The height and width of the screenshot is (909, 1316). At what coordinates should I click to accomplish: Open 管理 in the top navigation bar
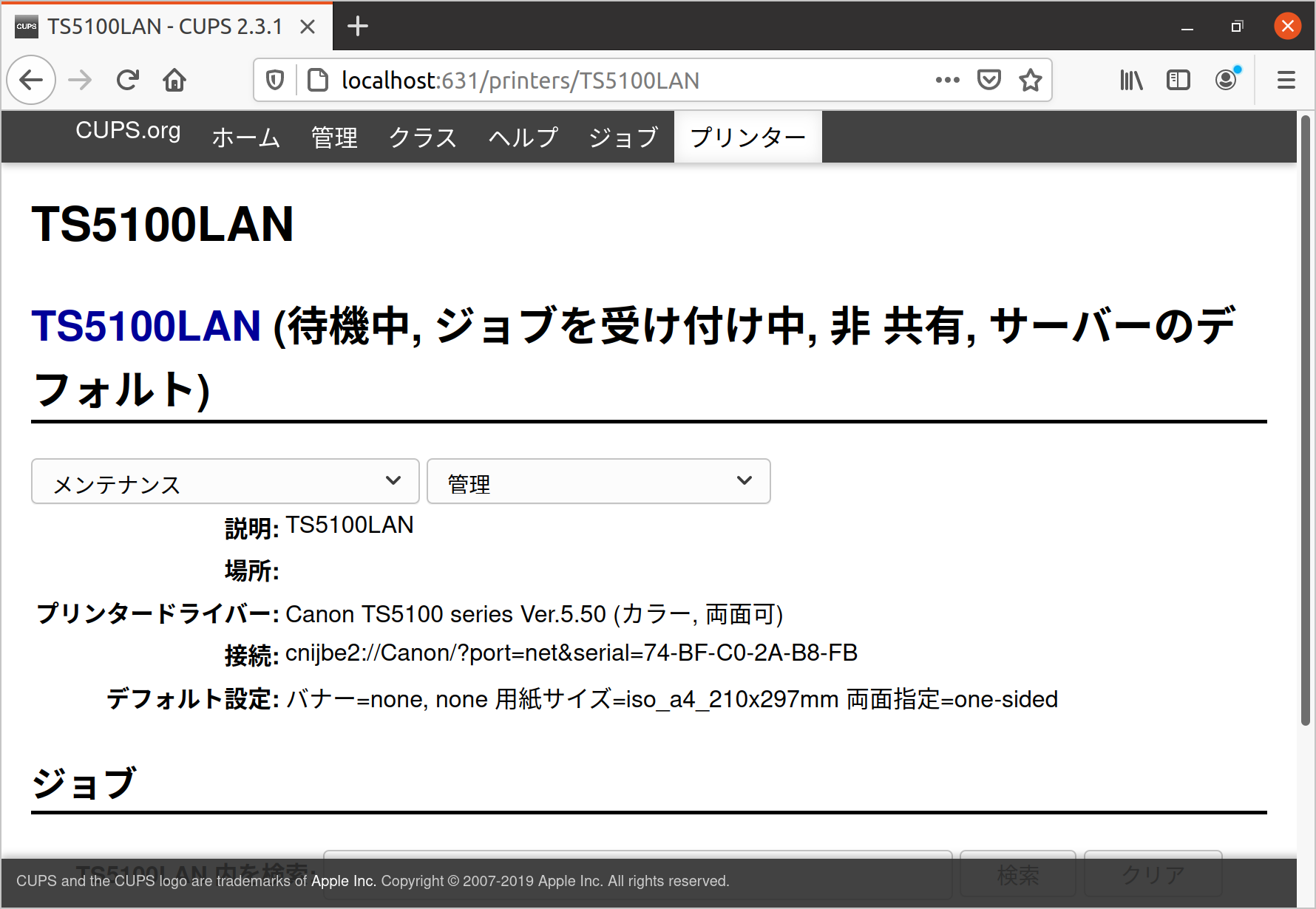[334, 137]
